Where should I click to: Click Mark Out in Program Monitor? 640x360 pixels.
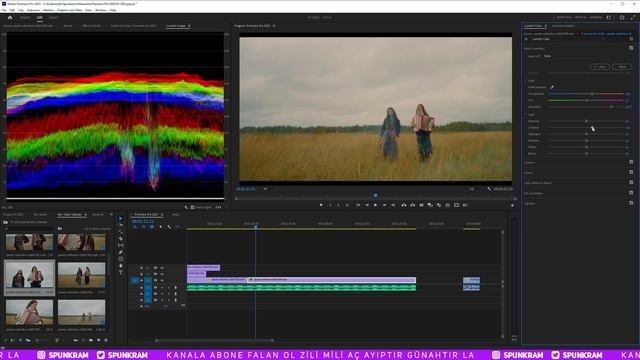(x=338, y=205)
